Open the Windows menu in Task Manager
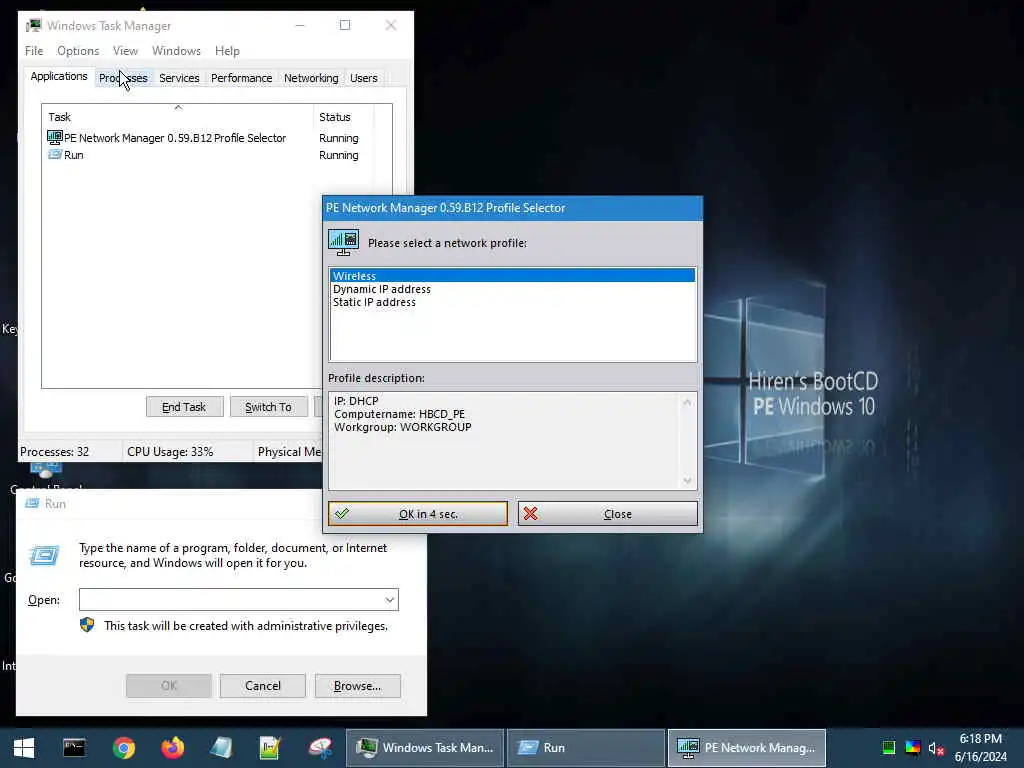 coord(176,51)
